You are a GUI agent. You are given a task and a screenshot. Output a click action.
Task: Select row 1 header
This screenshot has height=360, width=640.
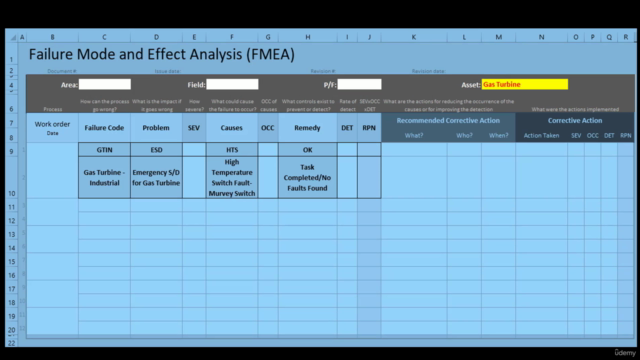click(11, 54)
